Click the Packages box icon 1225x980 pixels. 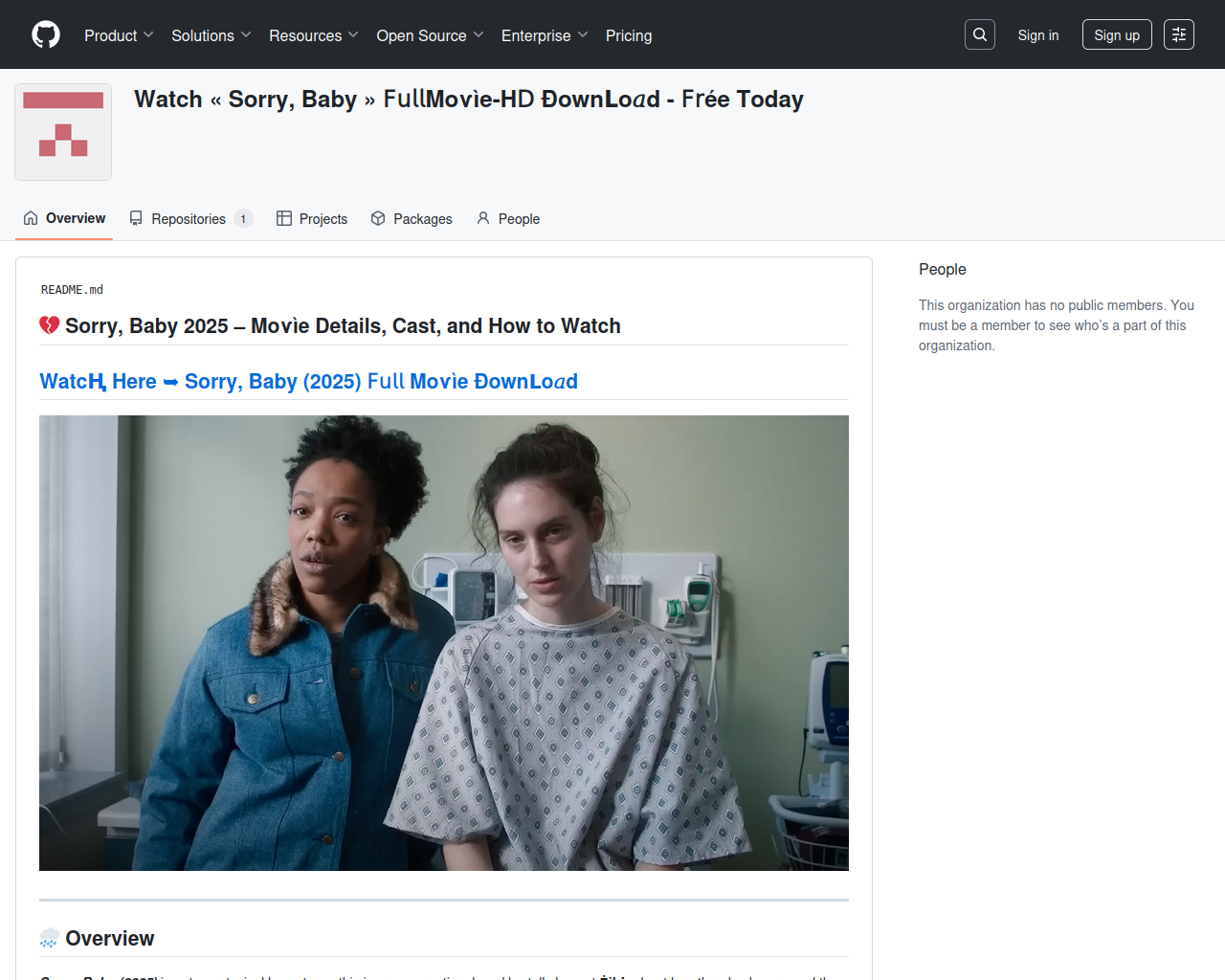click(x=378, y=218)
